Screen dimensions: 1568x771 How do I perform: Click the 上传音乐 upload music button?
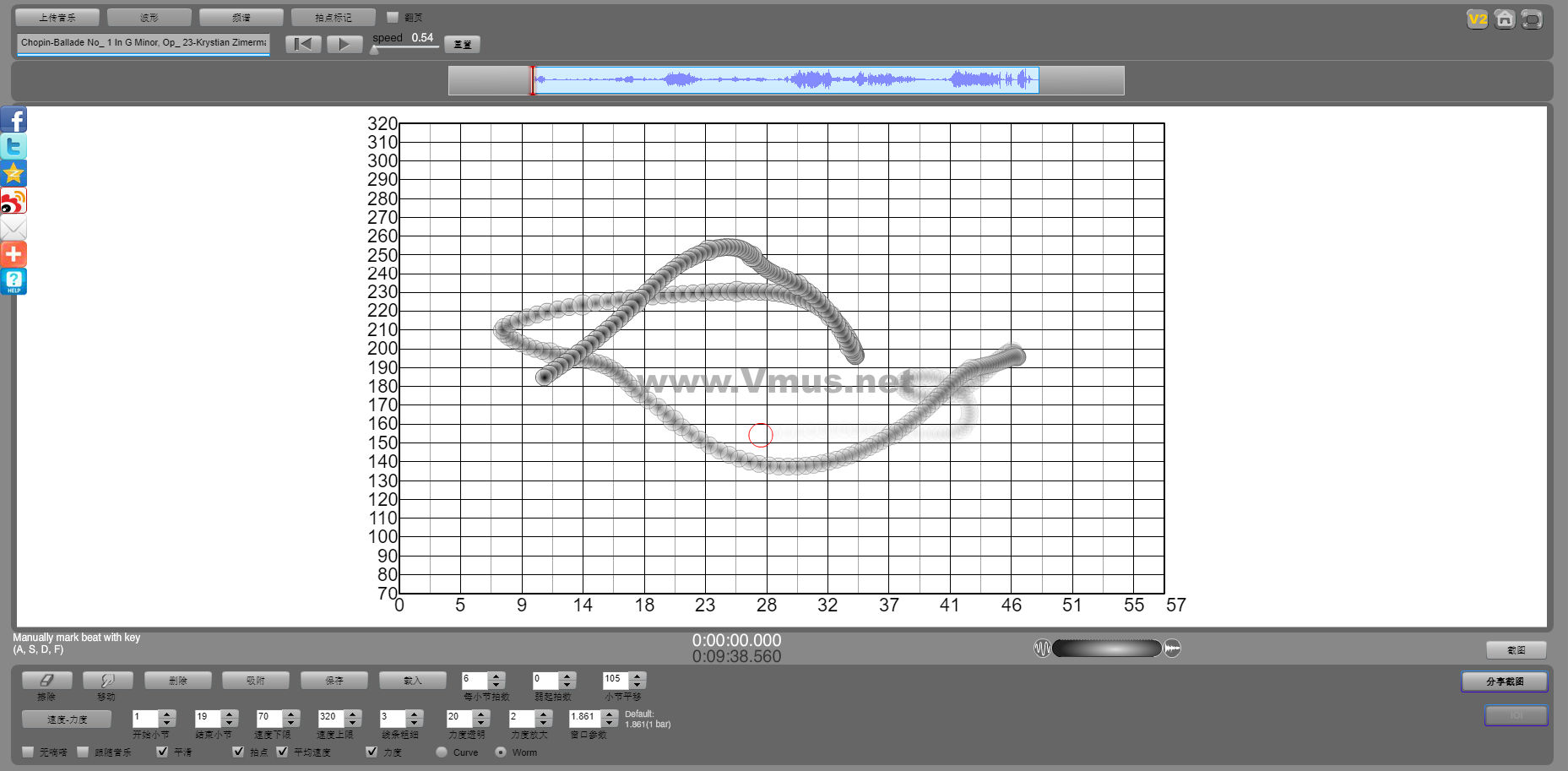[x=57, y=18]
